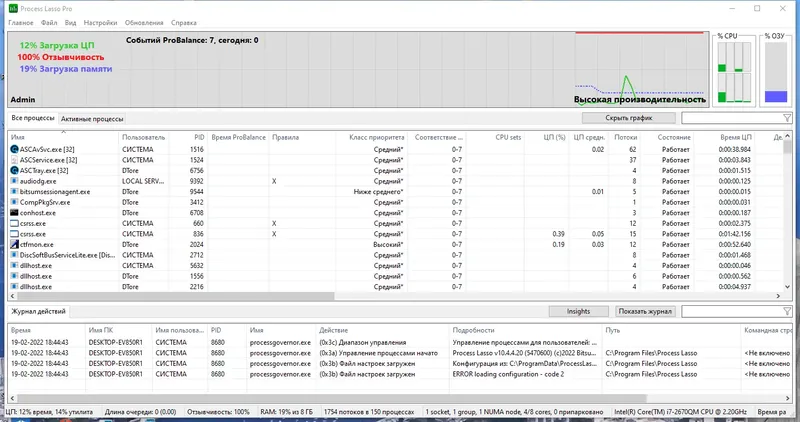The height and width of the screenshot is (422, 800).
Task: Click the action log filter funnel icon
Action: [x=787, y=311]
